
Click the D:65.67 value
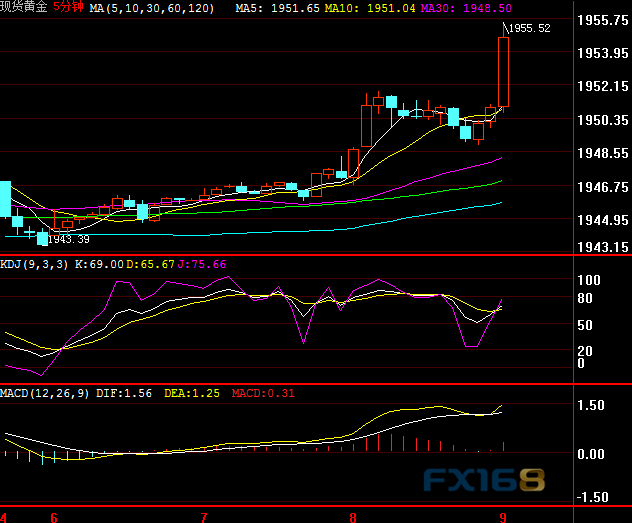150,264
